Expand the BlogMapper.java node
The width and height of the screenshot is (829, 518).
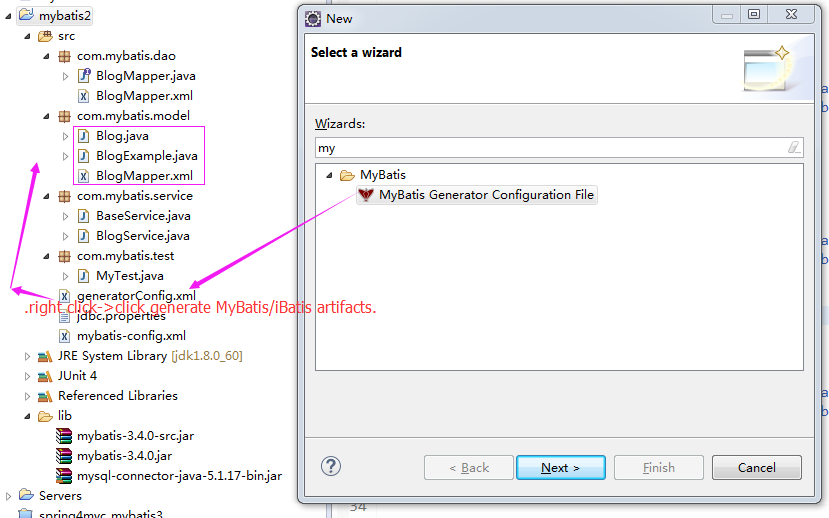point(66,76)
